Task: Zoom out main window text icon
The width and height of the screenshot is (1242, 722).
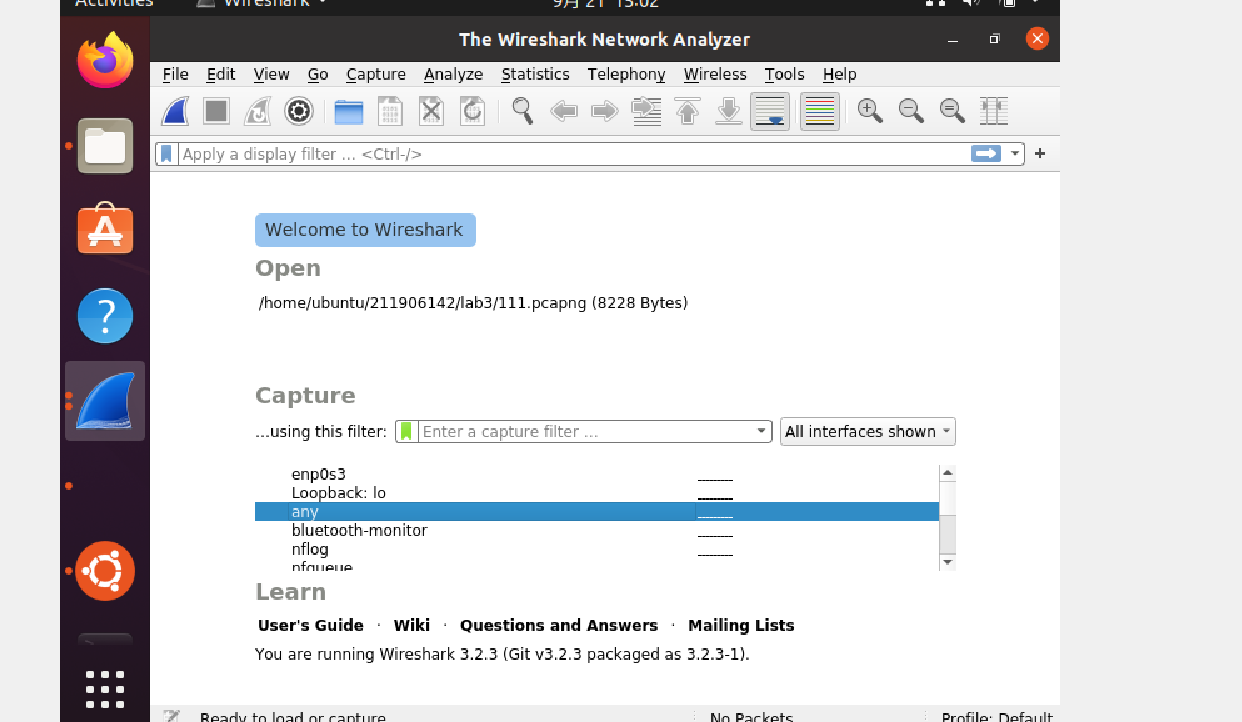Action: pyautogui.click(x=911, y=111)
